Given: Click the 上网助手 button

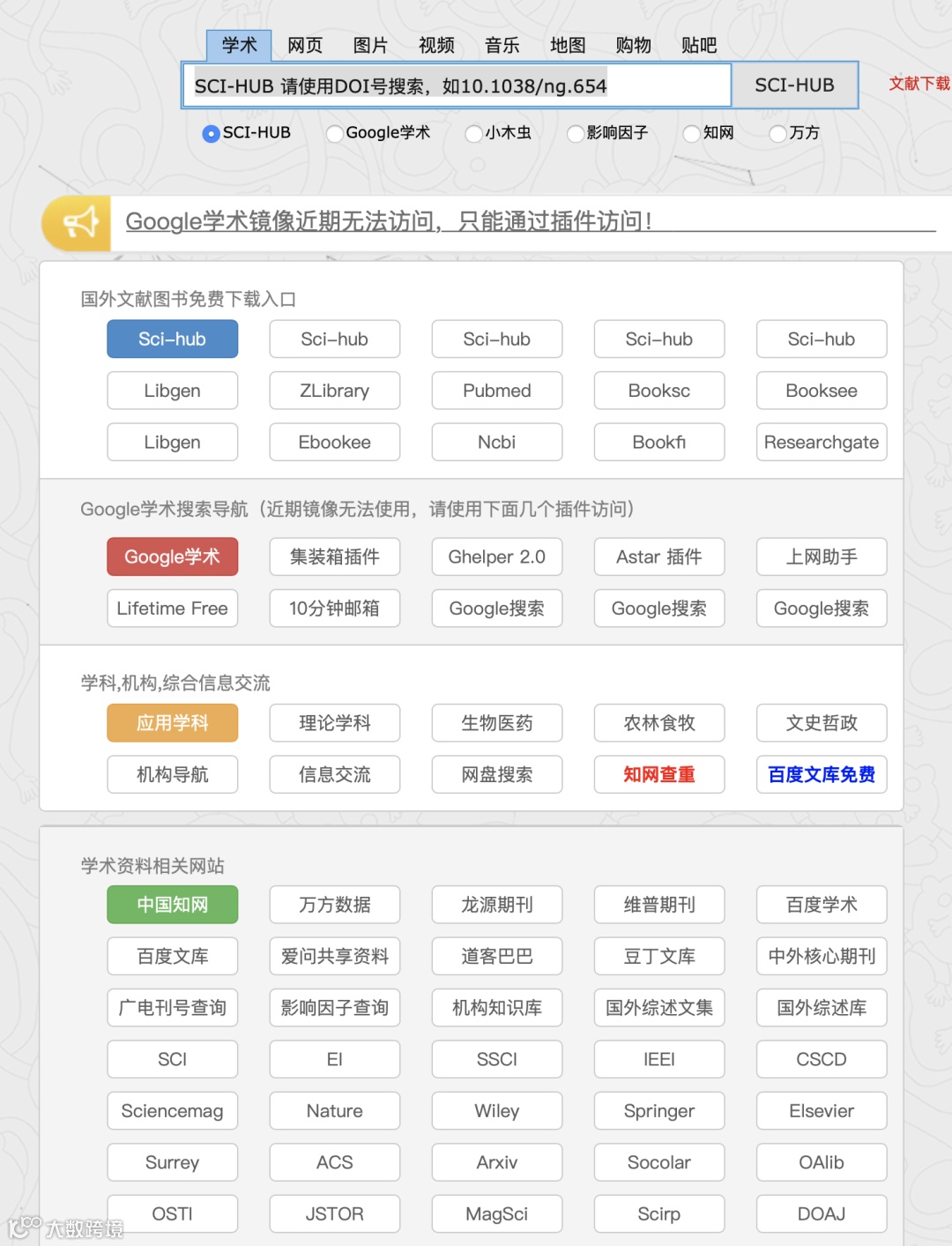Looking at the screenshot, I should coord(822,556).
